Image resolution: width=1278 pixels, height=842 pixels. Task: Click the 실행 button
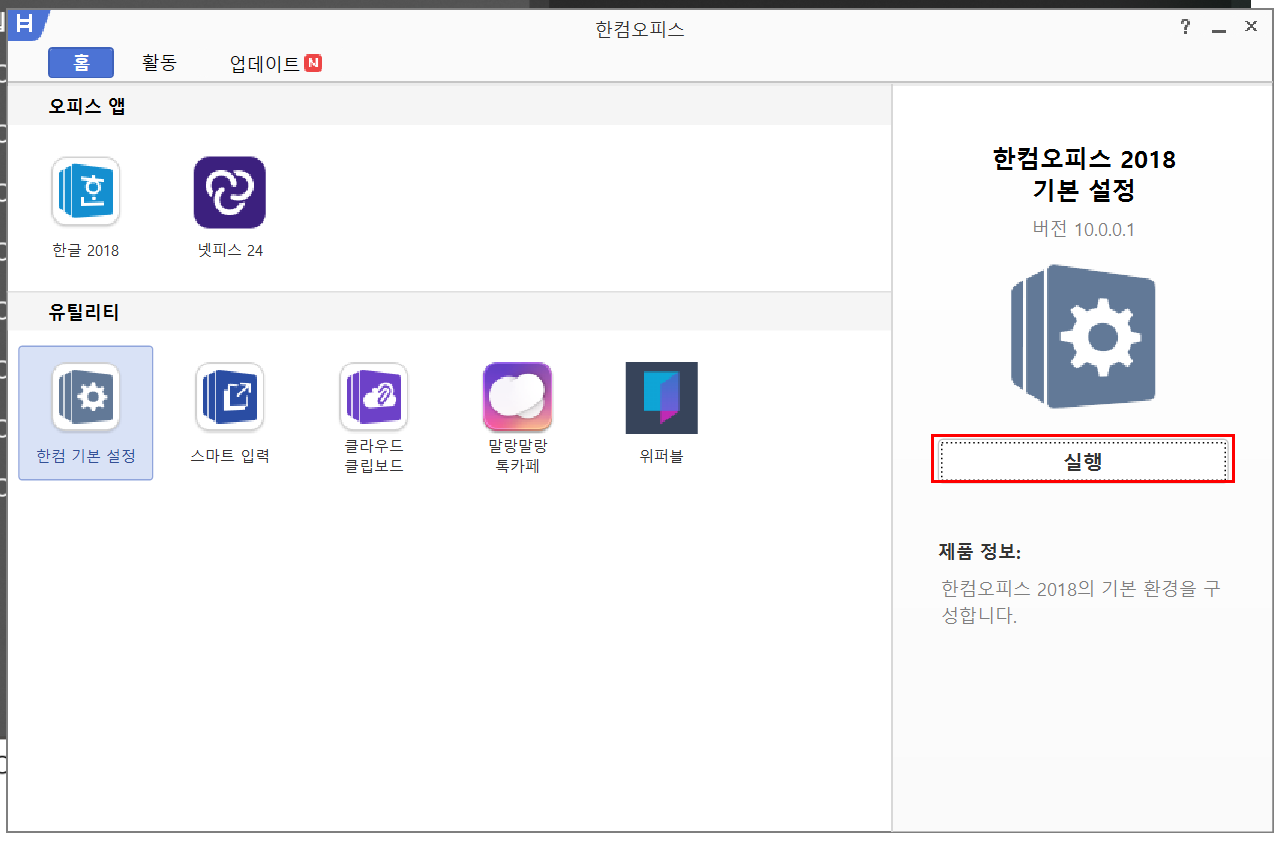[1083, 460]
